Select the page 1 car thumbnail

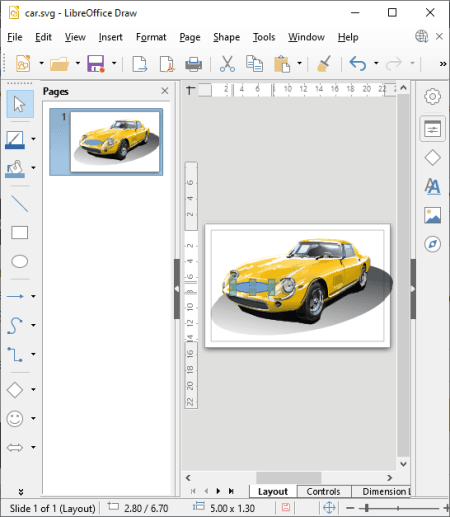tap(115, 142)
